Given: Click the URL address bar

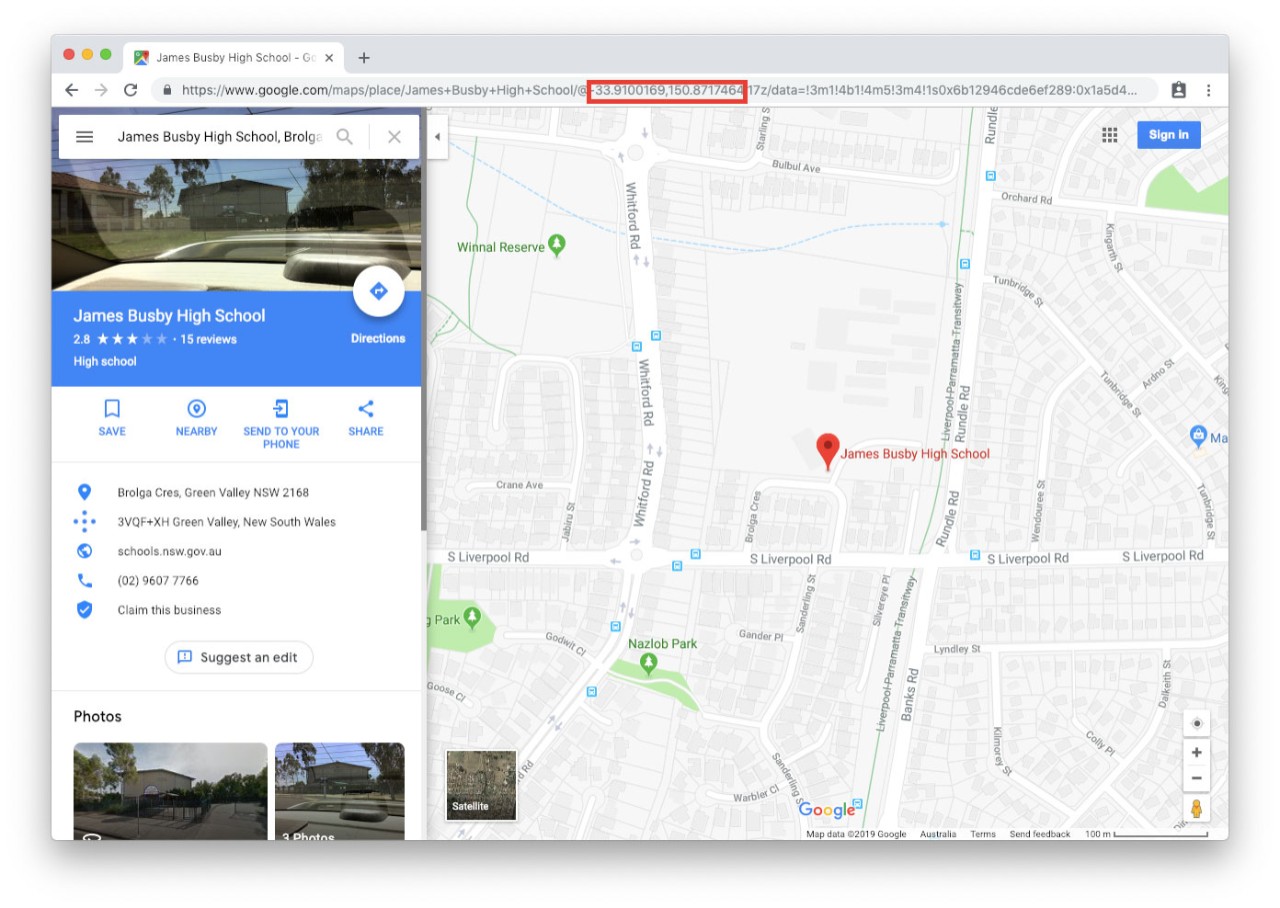Looking at the screenshot, I should pyautogui.click(x=655, y=90).
